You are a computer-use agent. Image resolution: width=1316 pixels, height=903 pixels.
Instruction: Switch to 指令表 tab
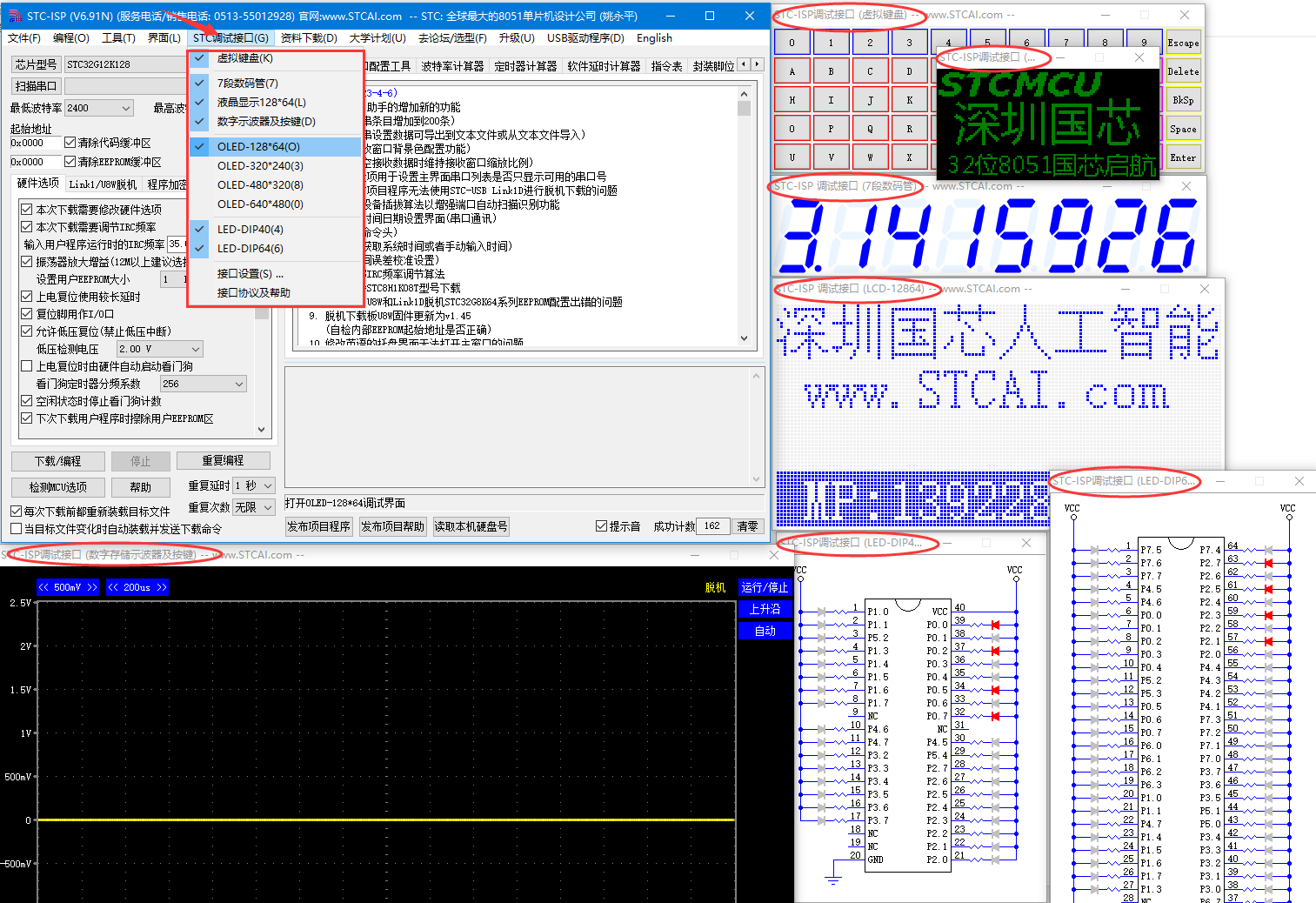pos(667,66)
